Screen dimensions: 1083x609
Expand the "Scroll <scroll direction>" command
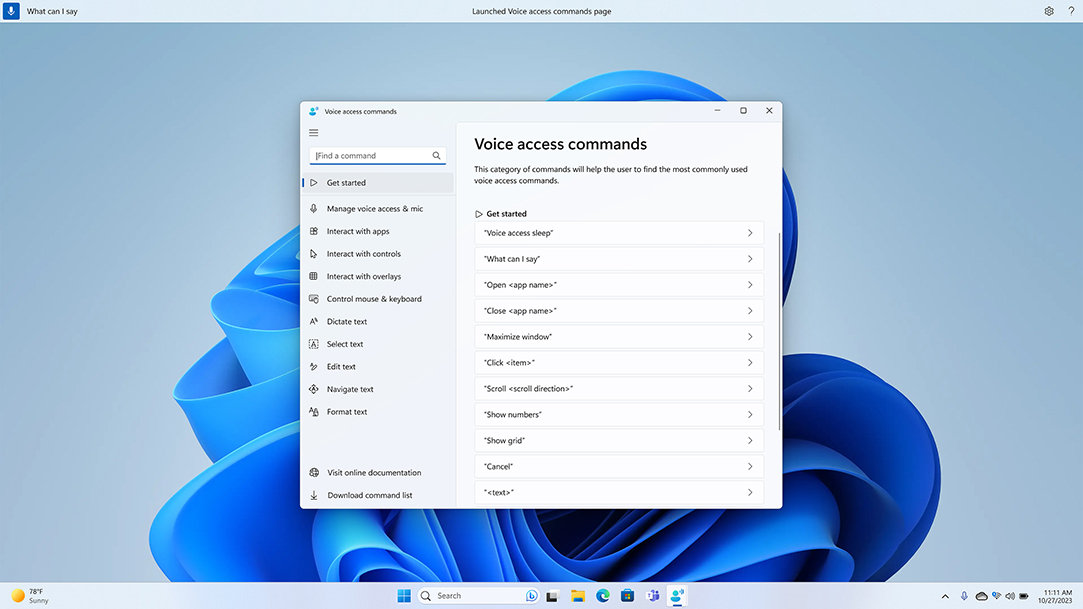(618, 389)
